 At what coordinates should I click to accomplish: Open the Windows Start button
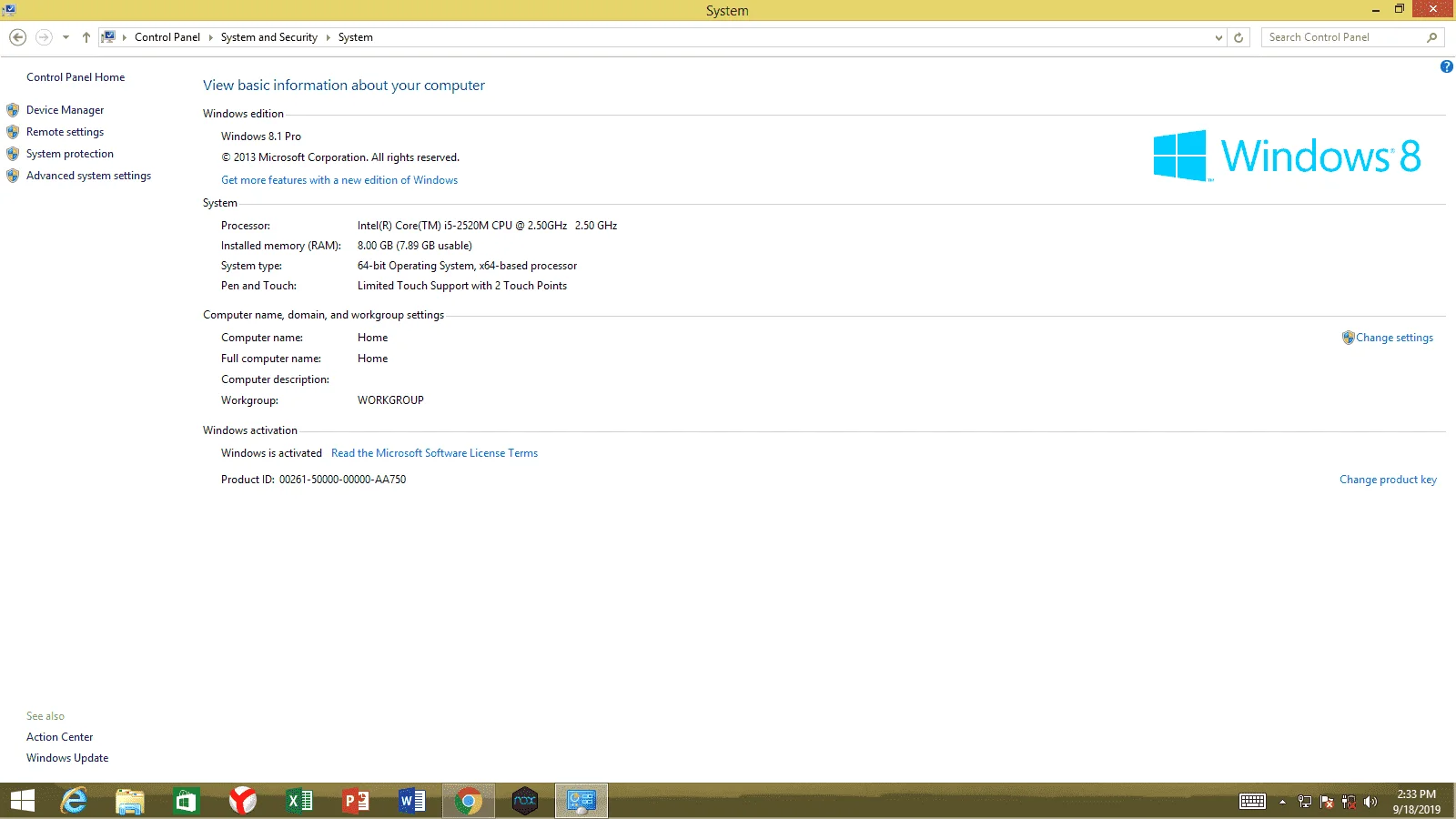click(23, 801)
